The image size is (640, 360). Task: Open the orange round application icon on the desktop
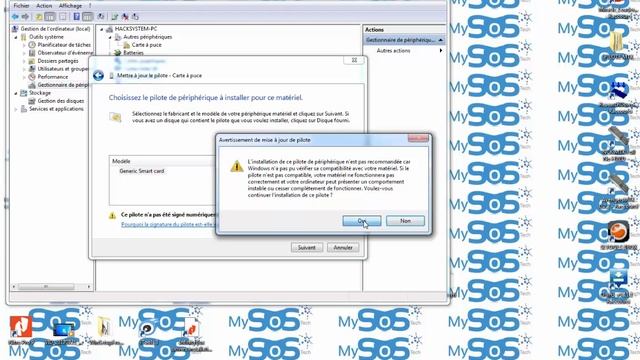pyautogui.click(x=618, y=231)
